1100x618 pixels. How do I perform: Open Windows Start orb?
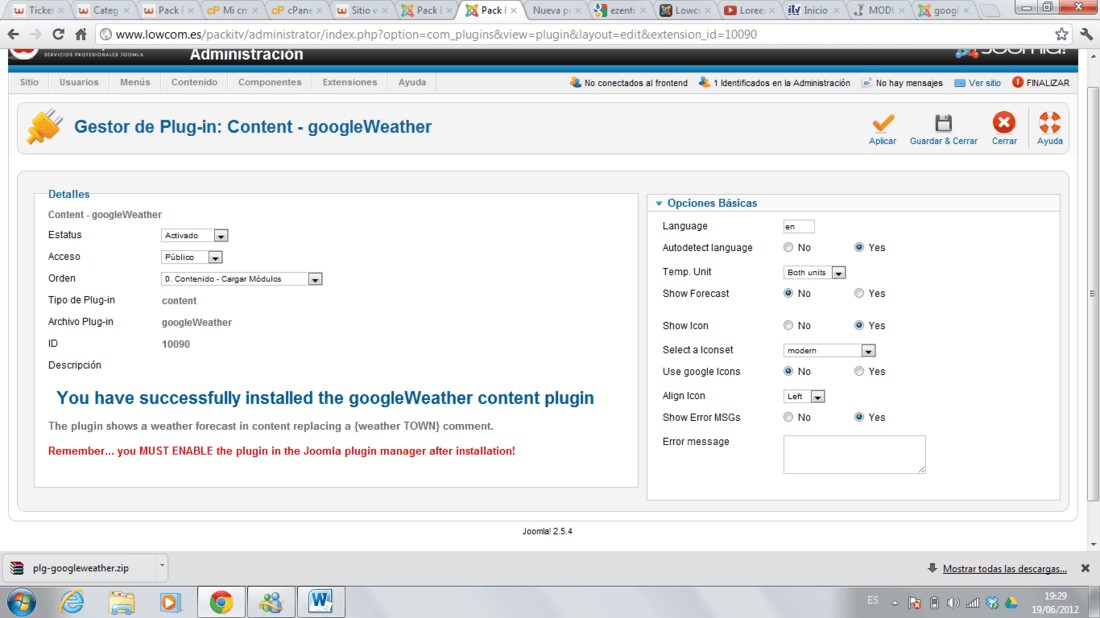pos(22,602)
